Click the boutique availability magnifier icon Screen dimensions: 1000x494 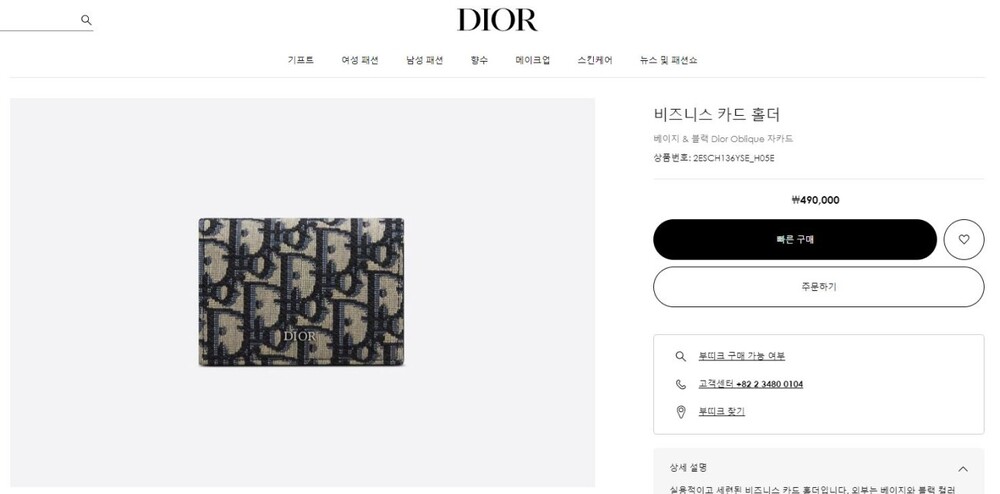coord(680,356)
